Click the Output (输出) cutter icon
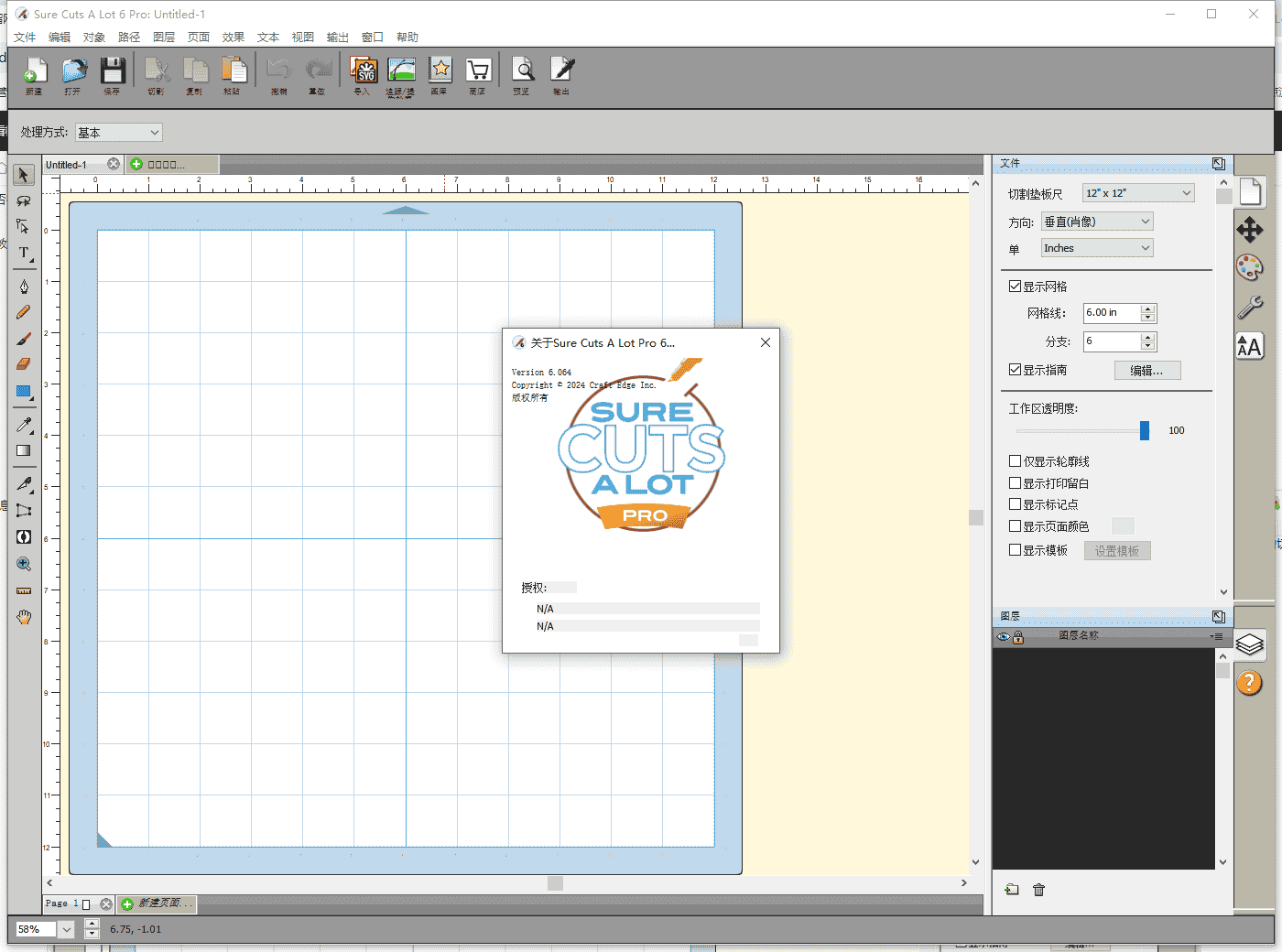Image resolution: width=1282 pixels, height=952 pixels. (x=561, y=71)
